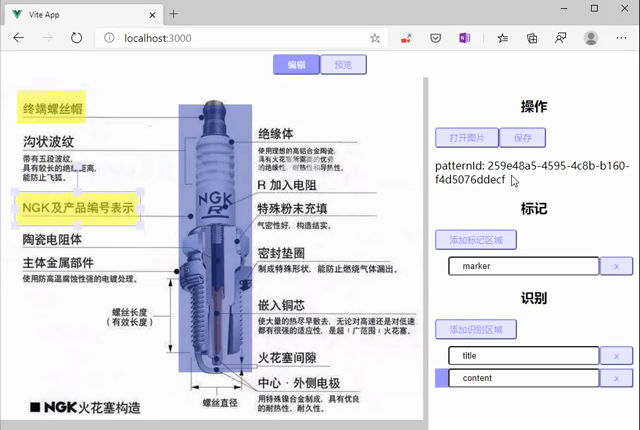Open the Favorites list icon
640x430 pixels.
click(x=503, y=38)
